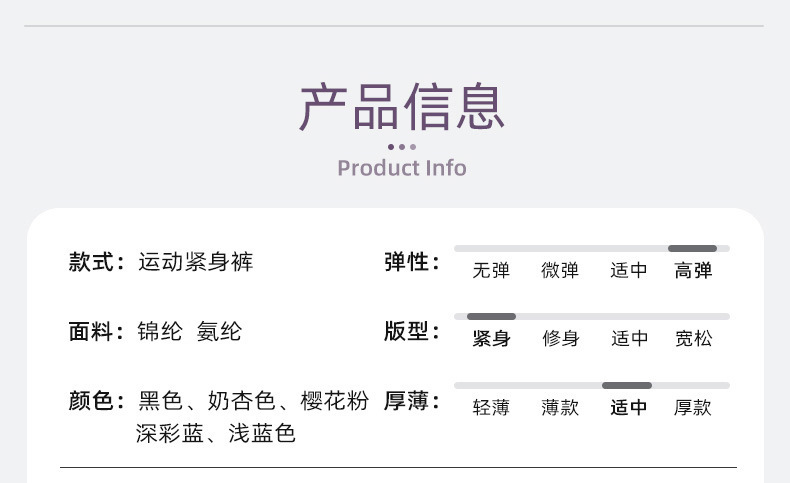
Task: Click the 产品信息 heading
Action: [402, 107]
